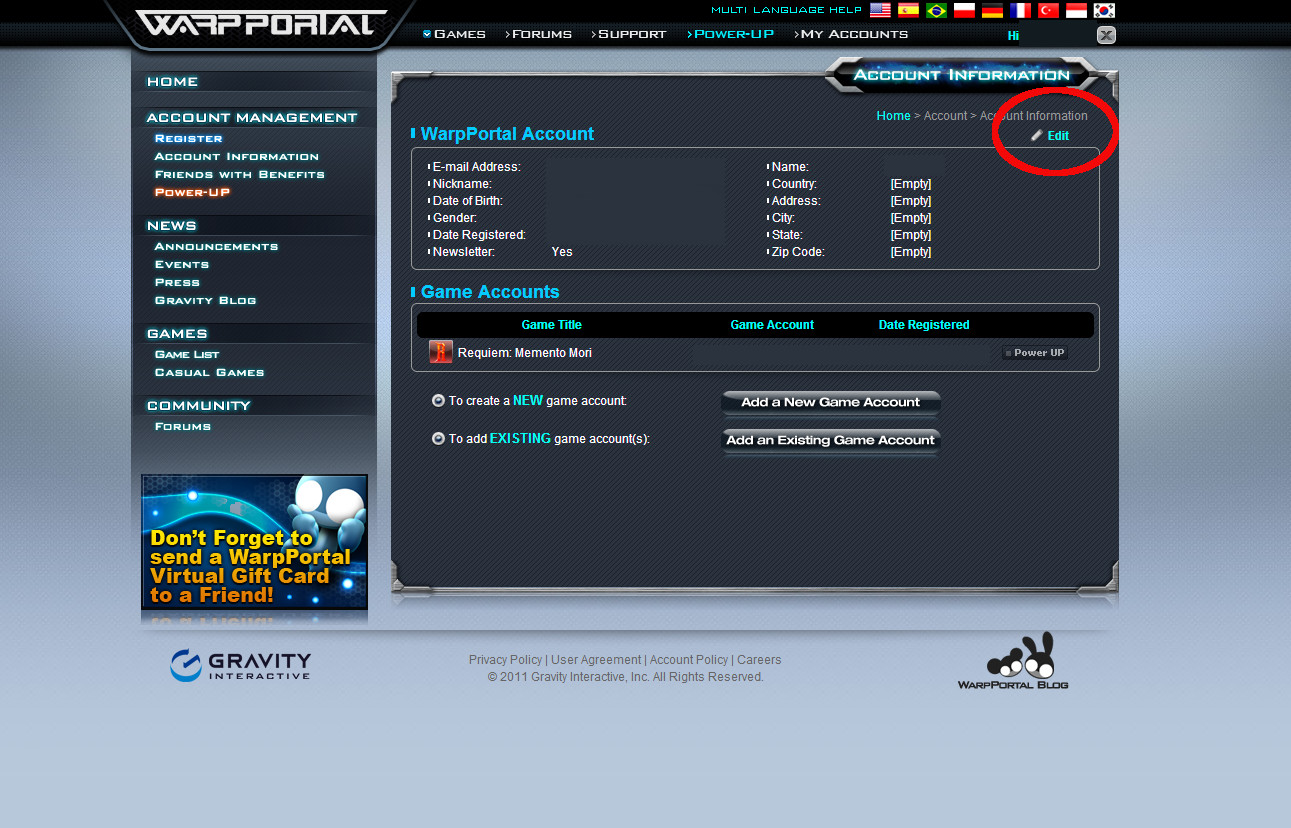1291x828 pixels.
Task: Open the sidebar Power-UP link
Action: 192,192
